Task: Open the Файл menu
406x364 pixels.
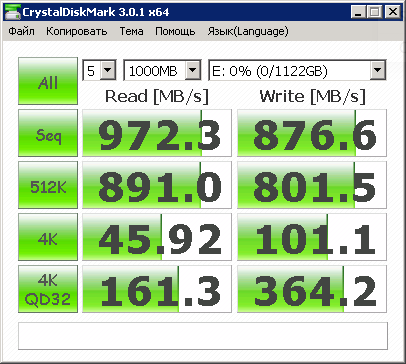Action: coord(21,31)
